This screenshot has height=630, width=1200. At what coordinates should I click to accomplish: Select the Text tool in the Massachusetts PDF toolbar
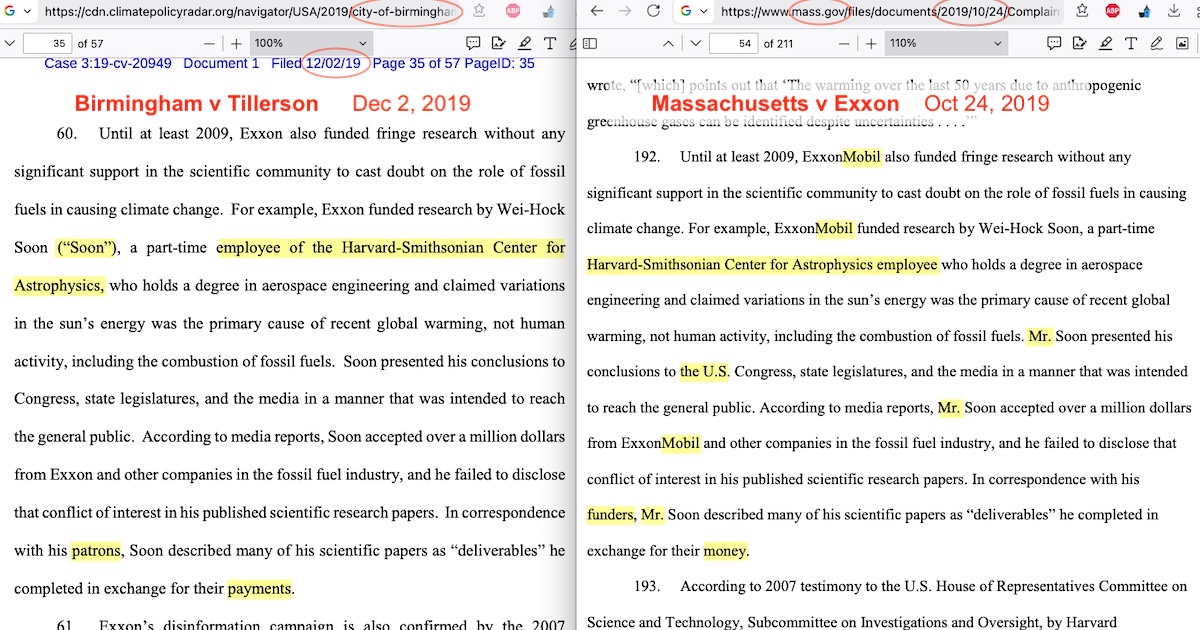click(1130, 44)
